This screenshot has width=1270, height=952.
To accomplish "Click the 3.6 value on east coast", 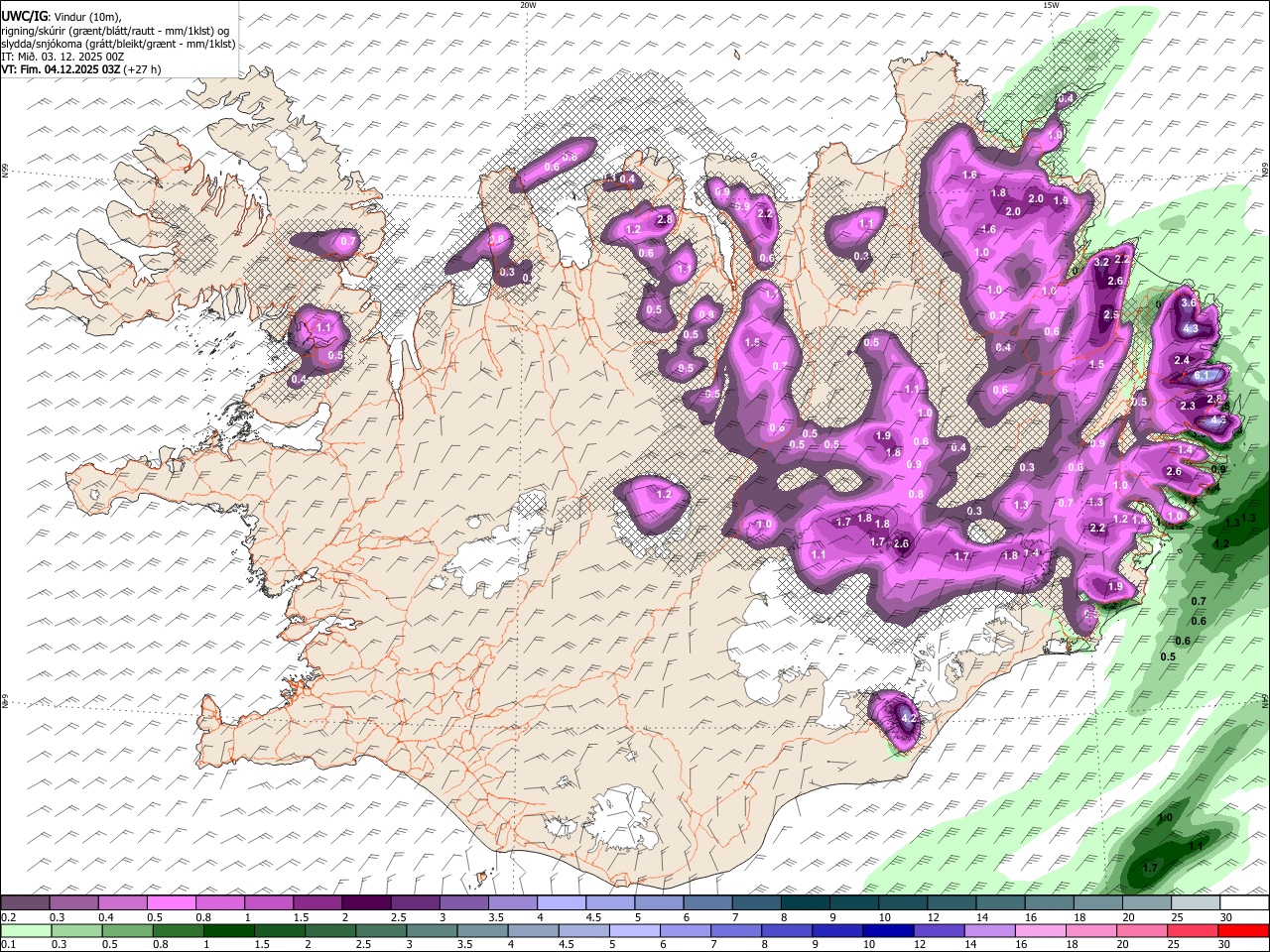I will click(x=1189, y=302).
